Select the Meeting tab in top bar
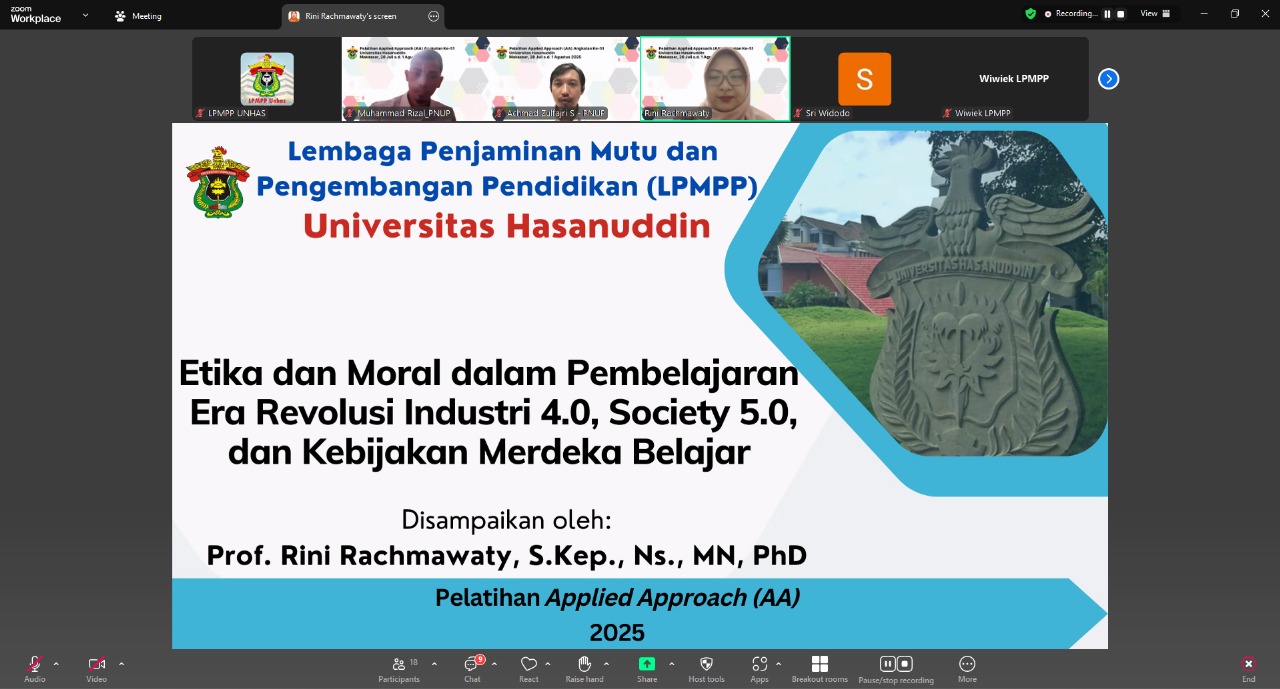1280x689 pixels. 138,16
